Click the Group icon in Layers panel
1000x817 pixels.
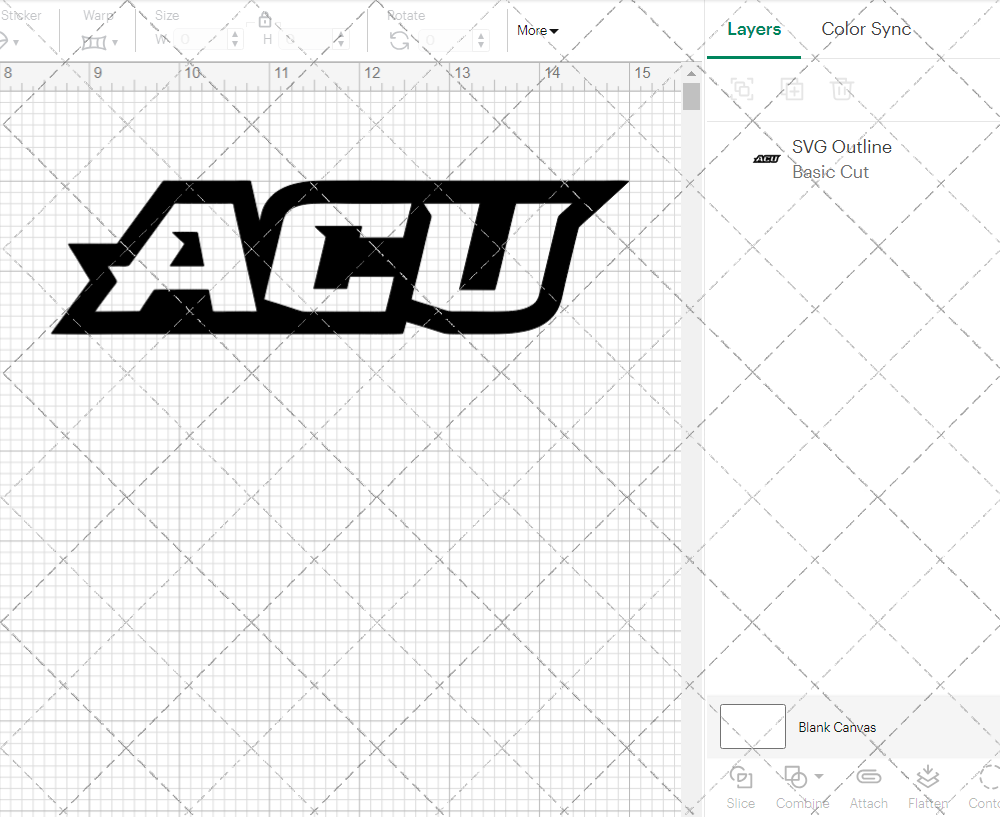742,89
